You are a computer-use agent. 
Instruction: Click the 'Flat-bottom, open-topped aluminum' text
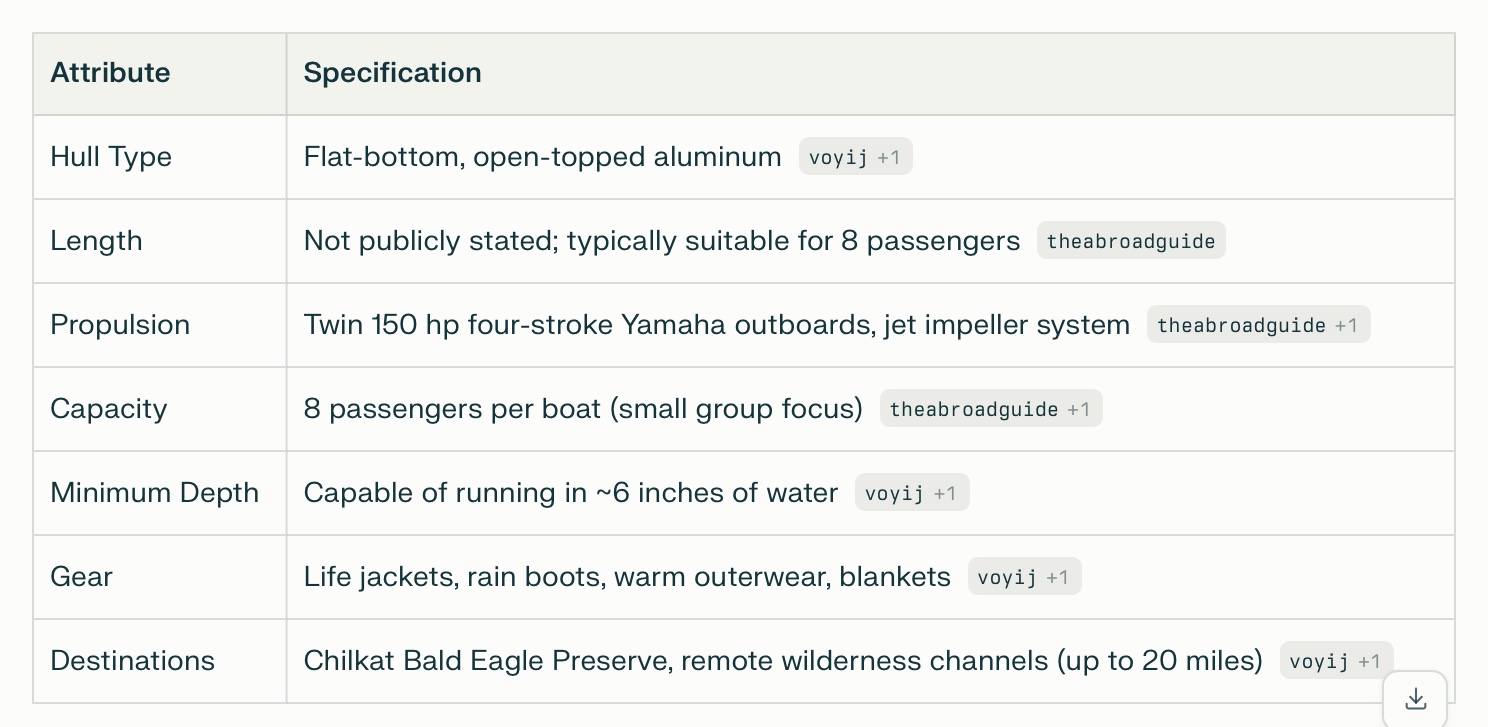tap(542, 157)
